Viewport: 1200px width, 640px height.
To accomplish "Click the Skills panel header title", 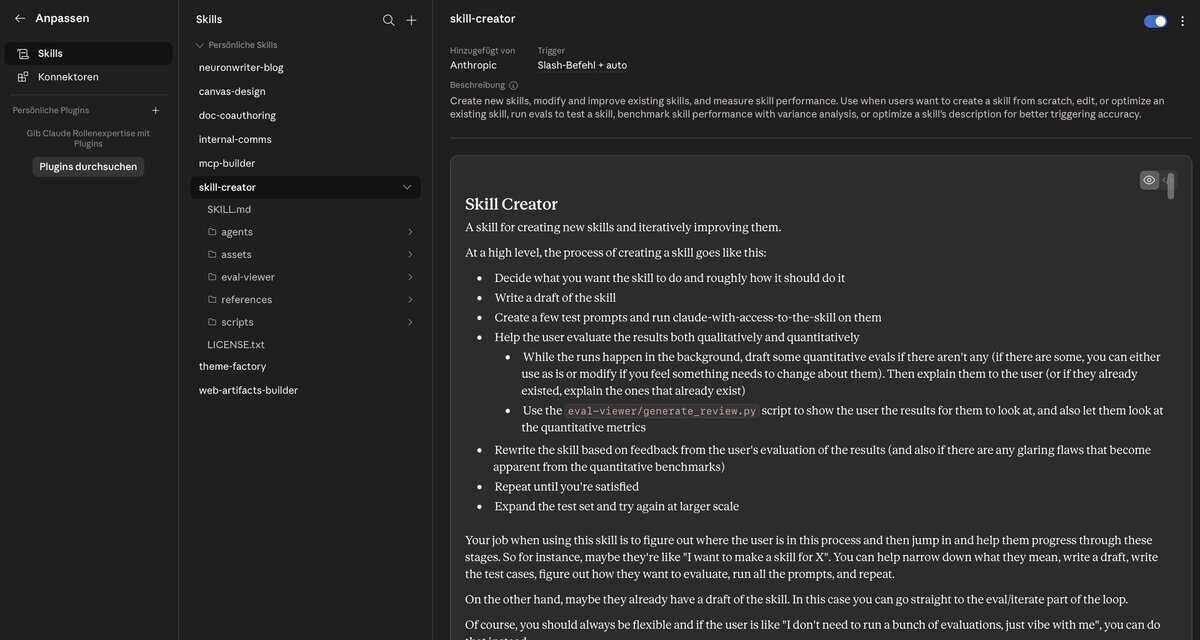I will (209, 19).
